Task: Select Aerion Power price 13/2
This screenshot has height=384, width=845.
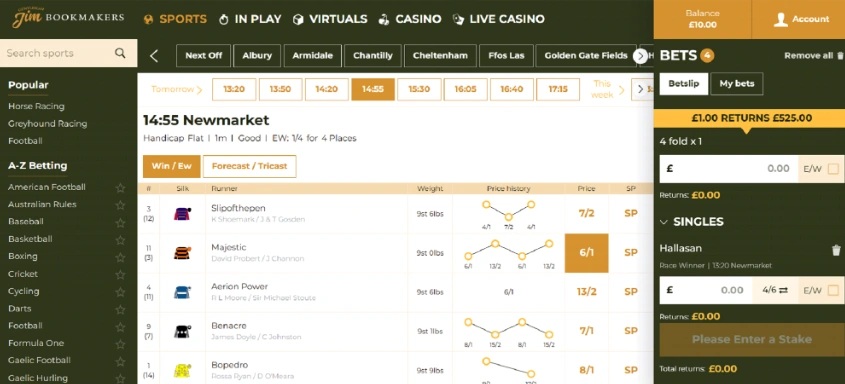Action: (x=586, y=292)
